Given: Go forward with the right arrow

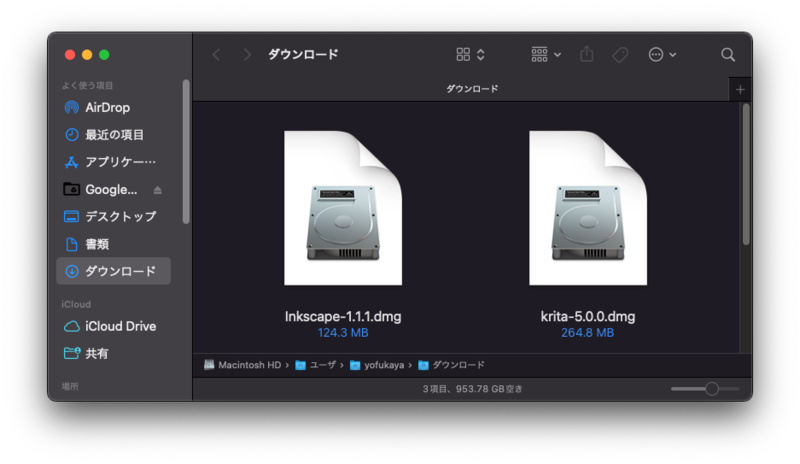Looking at the screenshot, I should pyautogui.click(x=247, y=55).
